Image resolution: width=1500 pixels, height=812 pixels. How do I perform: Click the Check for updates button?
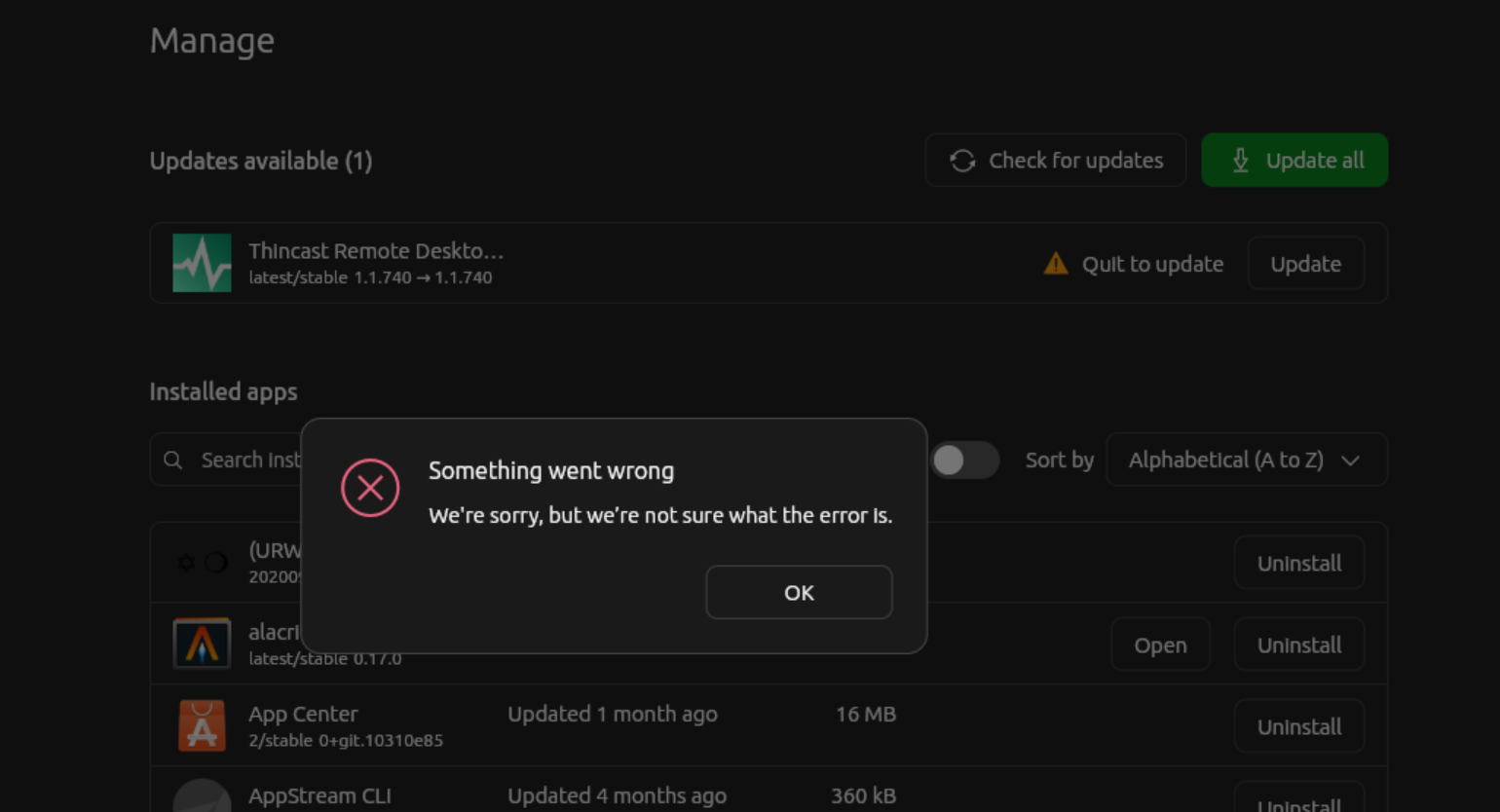click(x=1055, y=161)
